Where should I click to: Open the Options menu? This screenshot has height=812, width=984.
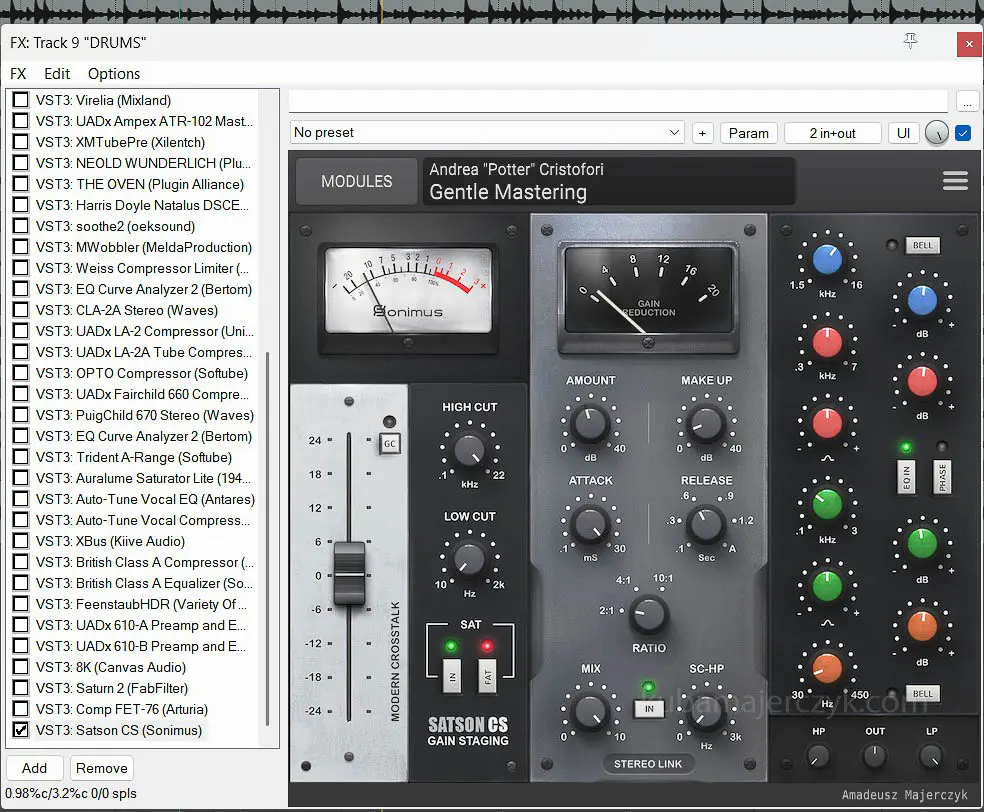[114, 74]
